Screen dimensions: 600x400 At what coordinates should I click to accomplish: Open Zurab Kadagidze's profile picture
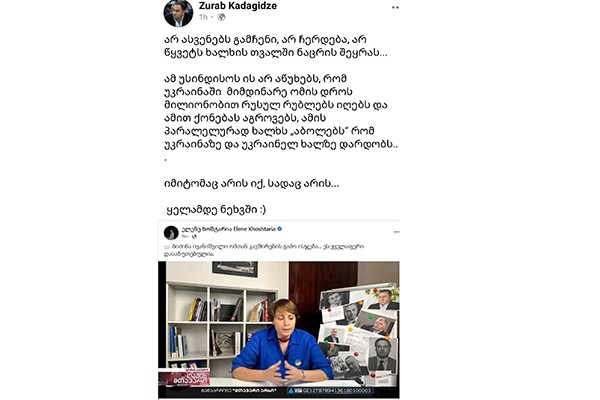[x=178, y=13]
